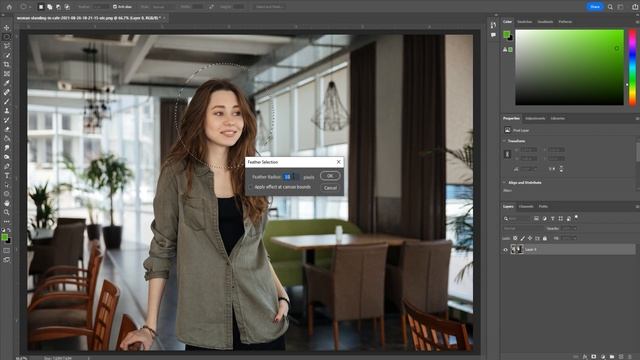Choose Add to Selection mode icon

coord(50,7)
